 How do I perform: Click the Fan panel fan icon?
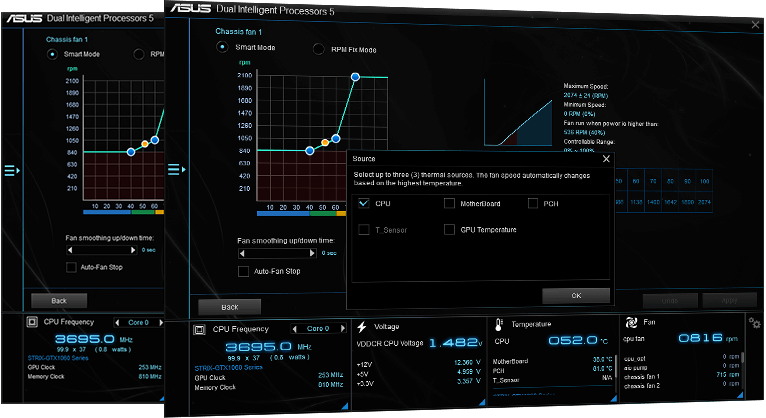(631, 322)
